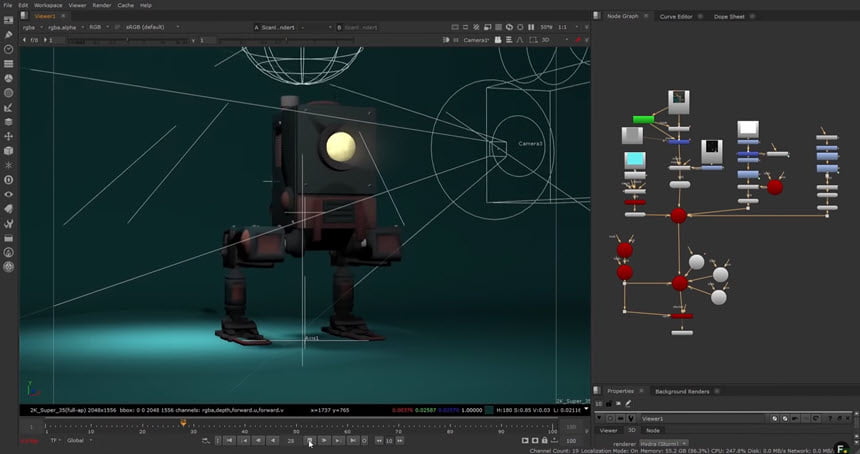Open the Draw nodes brush icon
This screenshot has height=454, width=860.
(8, 35)
